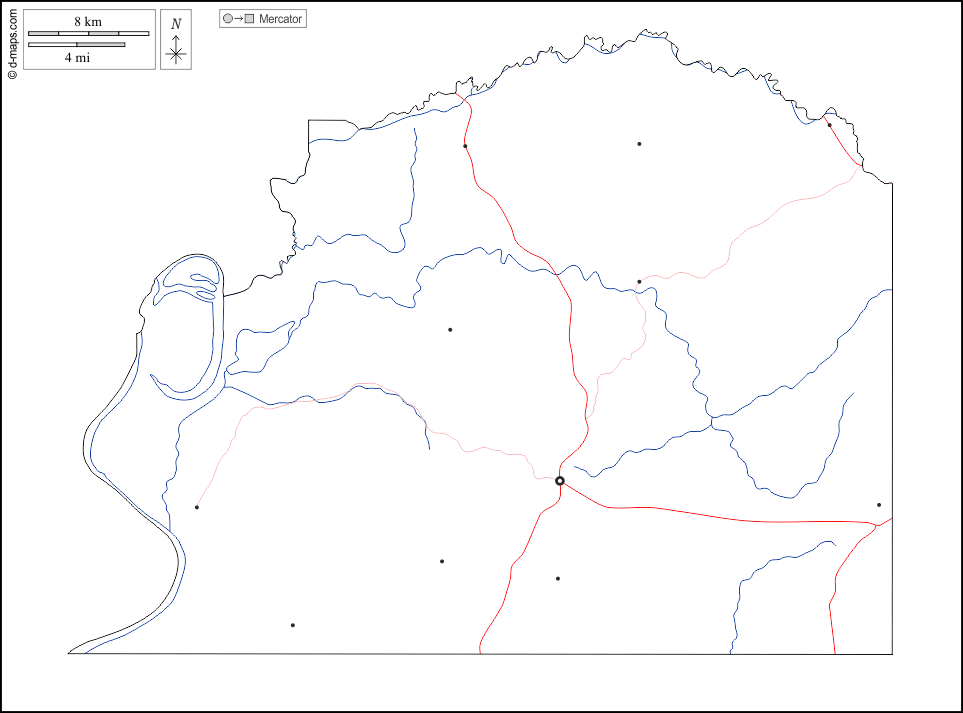Click the Mercator projection button

263,19
